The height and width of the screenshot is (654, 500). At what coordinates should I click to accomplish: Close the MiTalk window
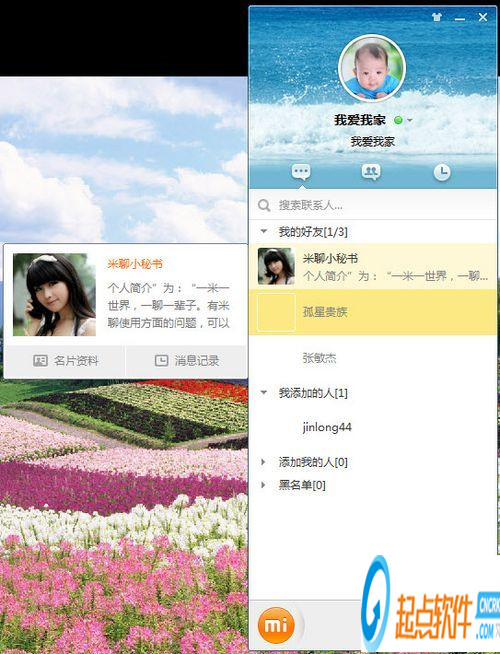pos(483,17)
